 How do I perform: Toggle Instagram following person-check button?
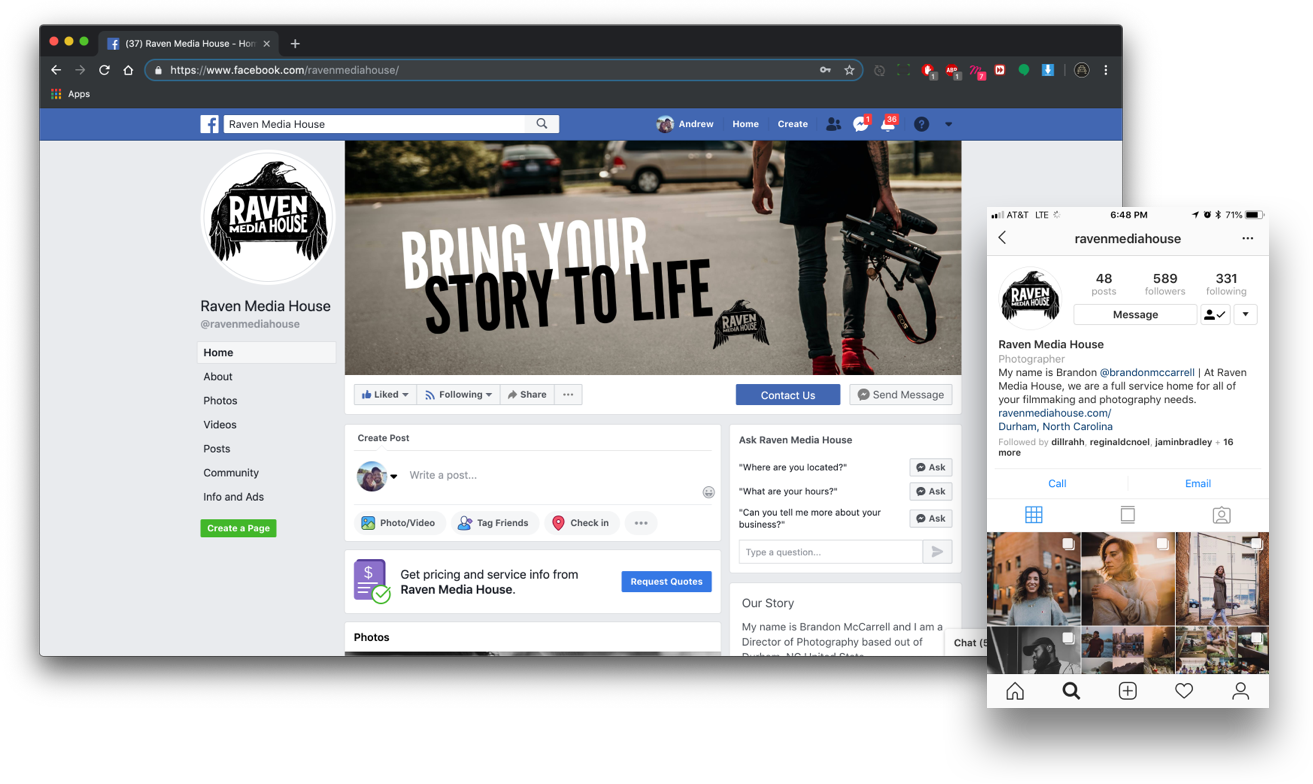coord(1215,314)
